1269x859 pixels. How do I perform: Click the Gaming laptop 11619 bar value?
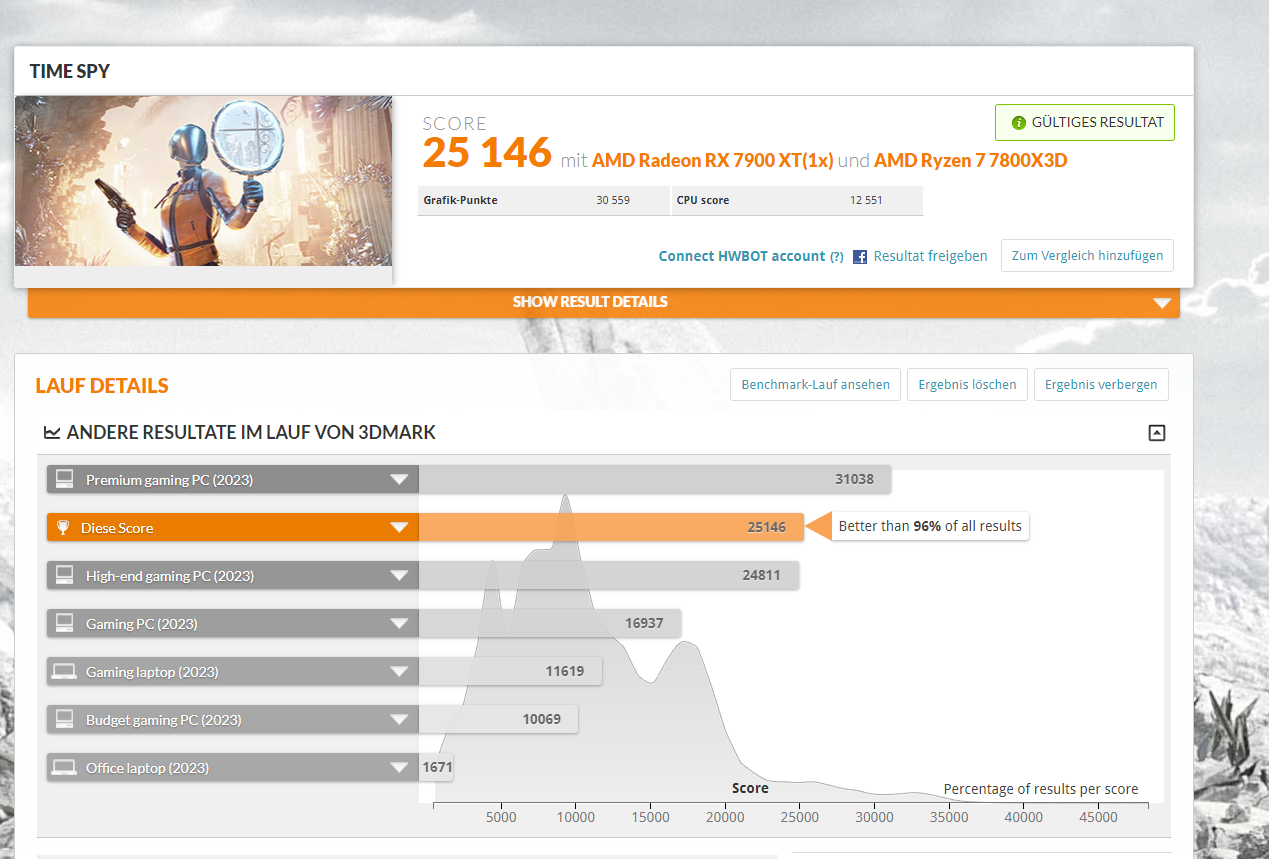[565, 672]
